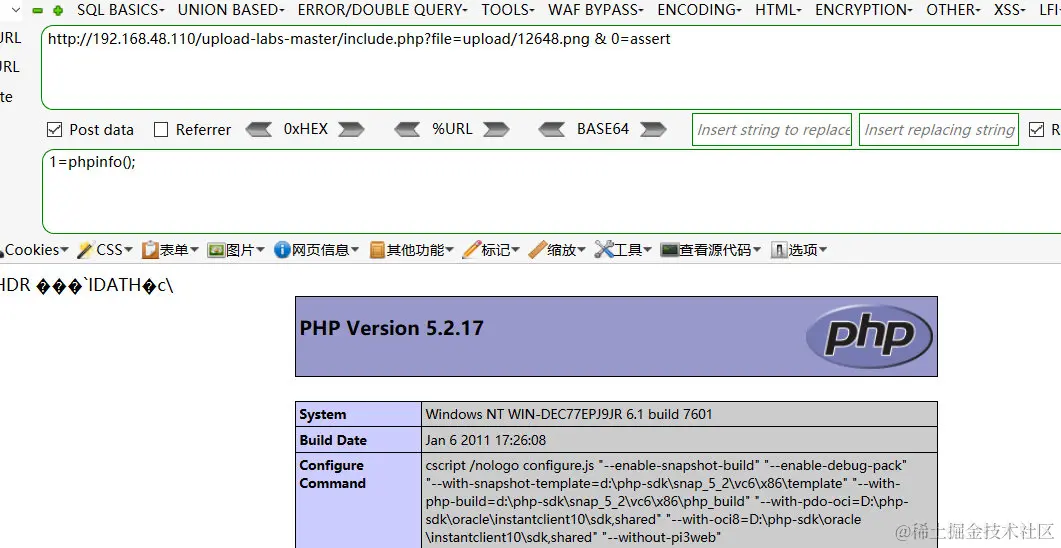Click the Insert replacing string field
The width and height of the screenshot is (1061, 548).
click(939, 129)
